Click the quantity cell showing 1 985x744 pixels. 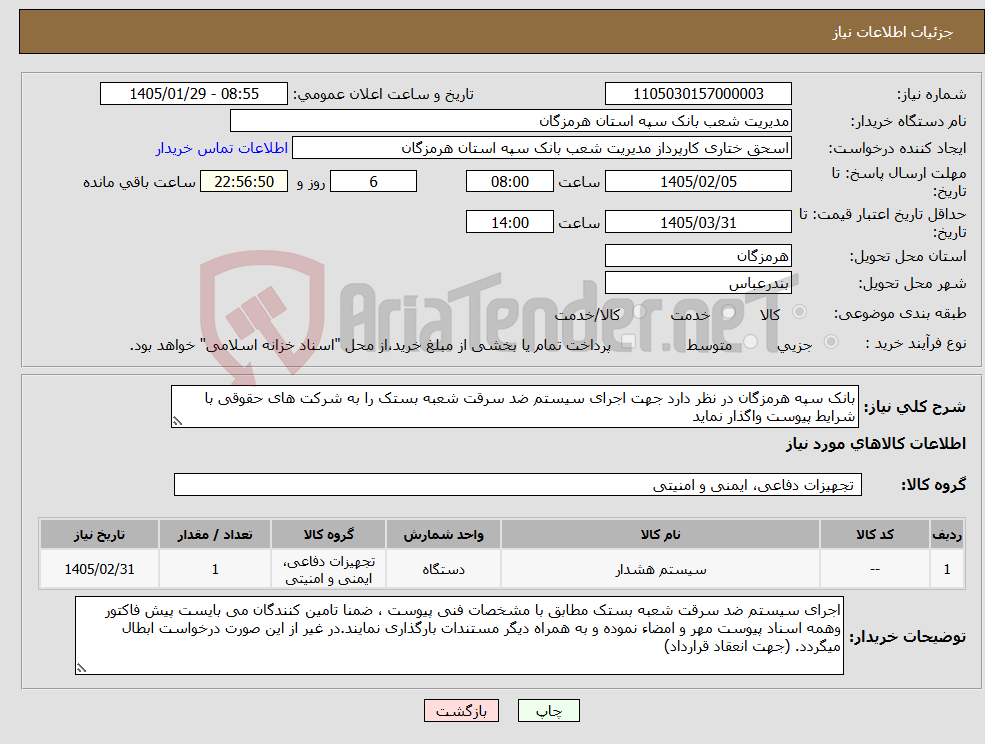pyautogui.click(x=215, y=569)
